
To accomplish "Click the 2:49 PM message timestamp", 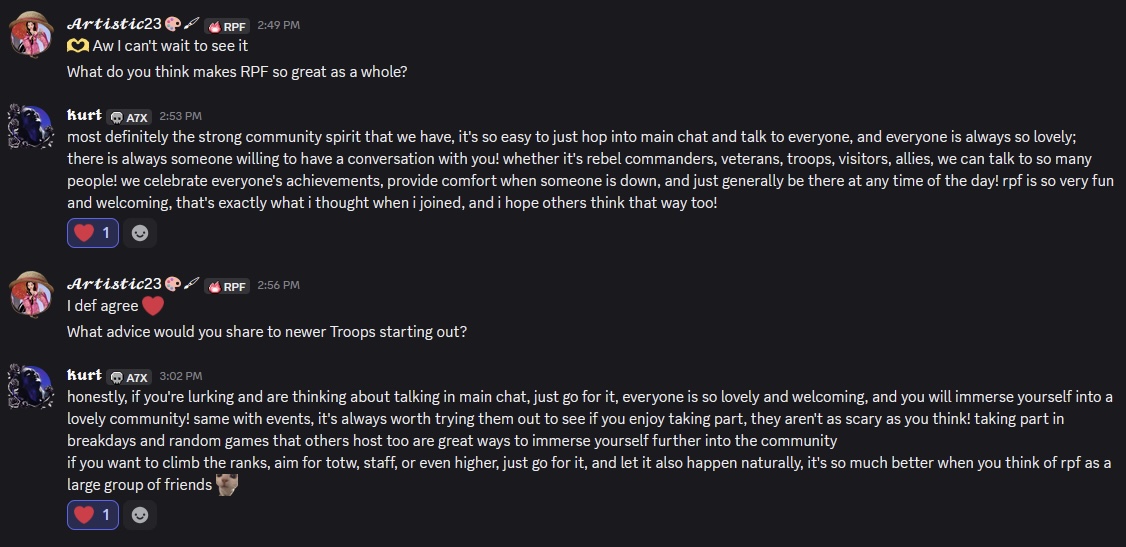I will 278,25.
